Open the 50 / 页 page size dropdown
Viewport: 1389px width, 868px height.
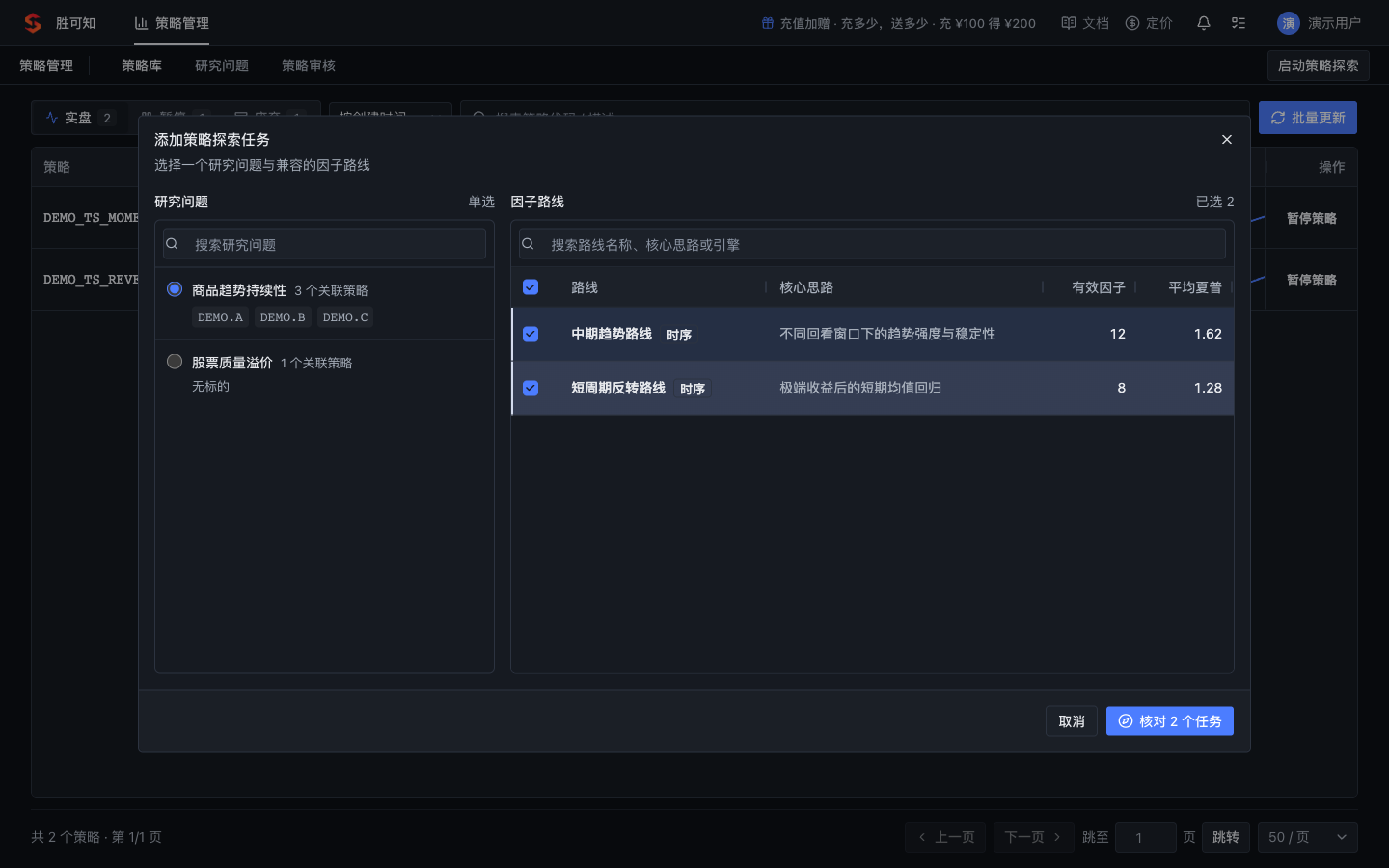click(1307, 837)
